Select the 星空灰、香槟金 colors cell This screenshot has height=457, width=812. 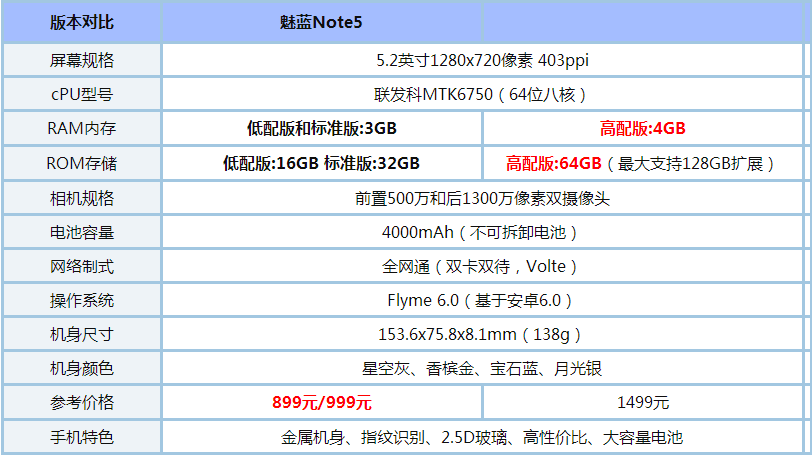[482, 368]
